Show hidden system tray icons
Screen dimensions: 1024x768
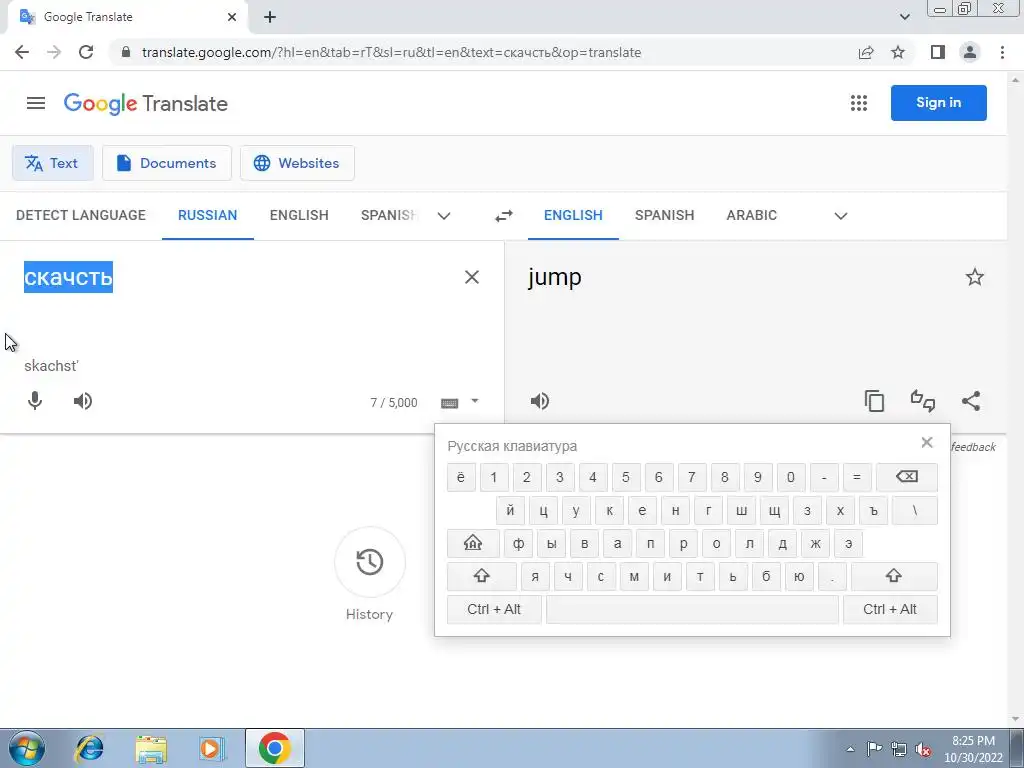click(x=850, y=749)
